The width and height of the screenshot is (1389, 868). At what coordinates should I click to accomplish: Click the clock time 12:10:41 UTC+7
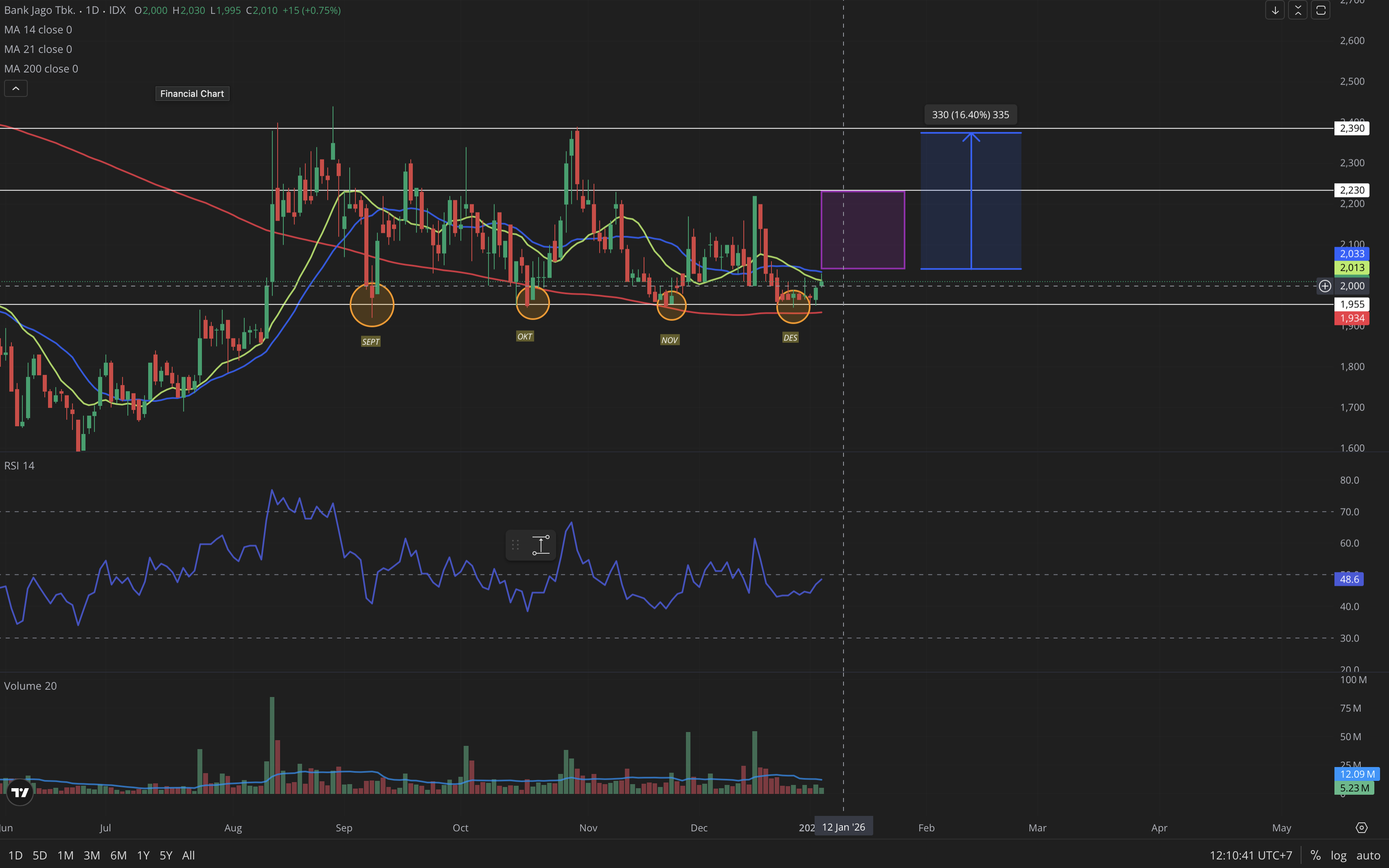(1251, 855)
